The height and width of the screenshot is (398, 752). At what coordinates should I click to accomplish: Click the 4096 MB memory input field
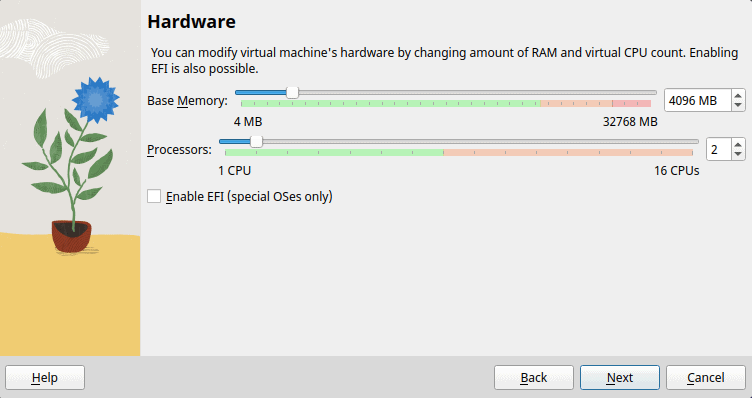698,100
